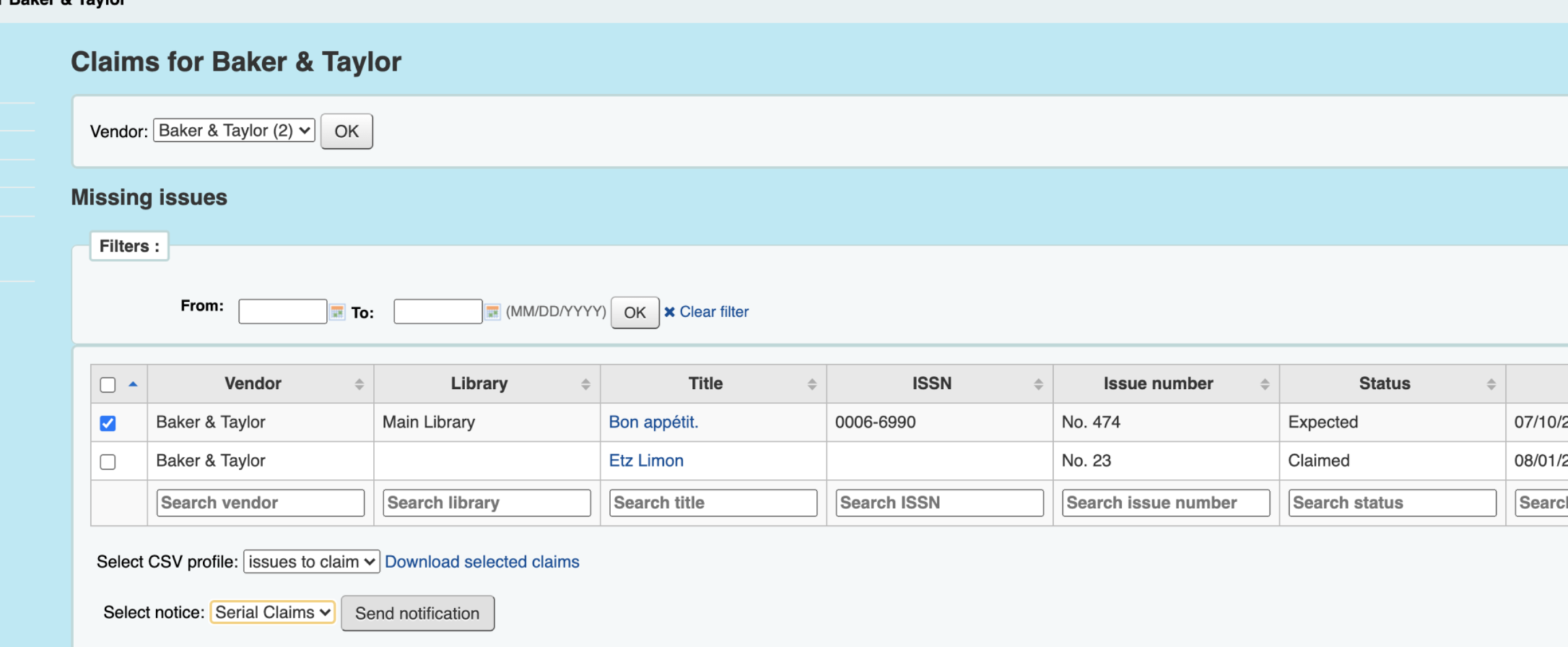Viewport: 1568px width, 647px height.
Task: Sort table by Vendor column arrows
Action: pyautogui.click(x=359, y=384)
